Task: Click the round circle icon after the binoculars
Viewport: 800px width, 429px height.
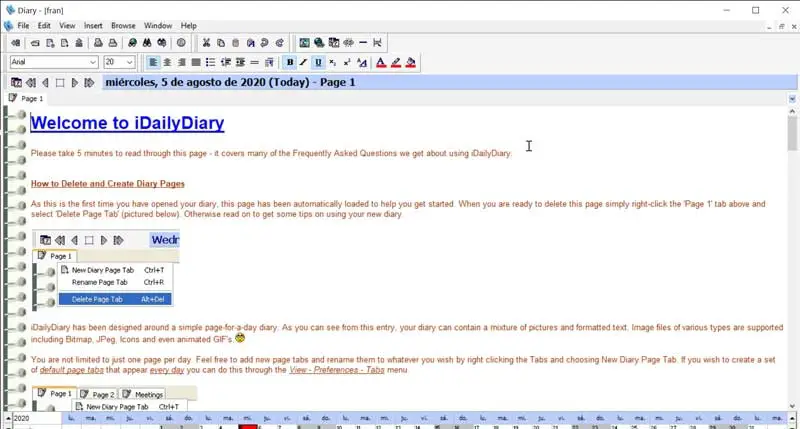Action: (181, 43)
